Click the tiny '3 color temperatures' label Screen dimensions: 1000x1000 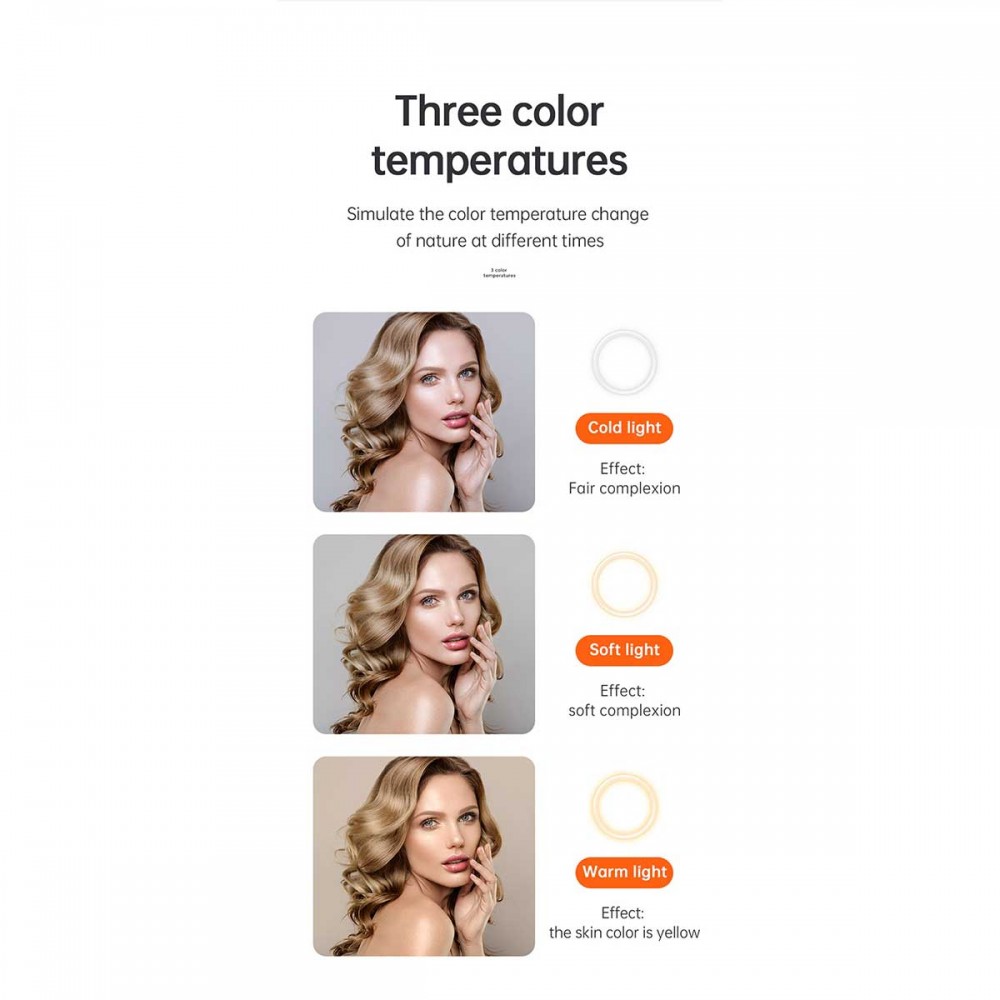499,273
